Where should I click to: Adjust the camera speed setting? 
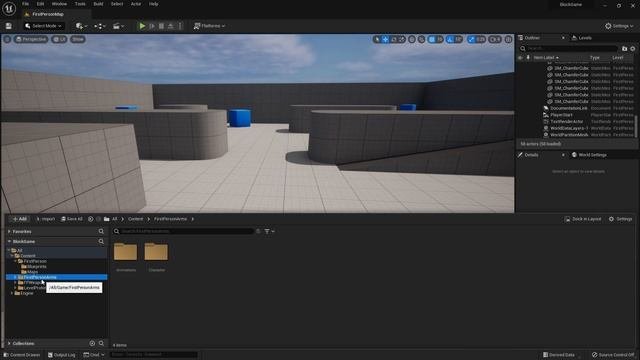495,39
